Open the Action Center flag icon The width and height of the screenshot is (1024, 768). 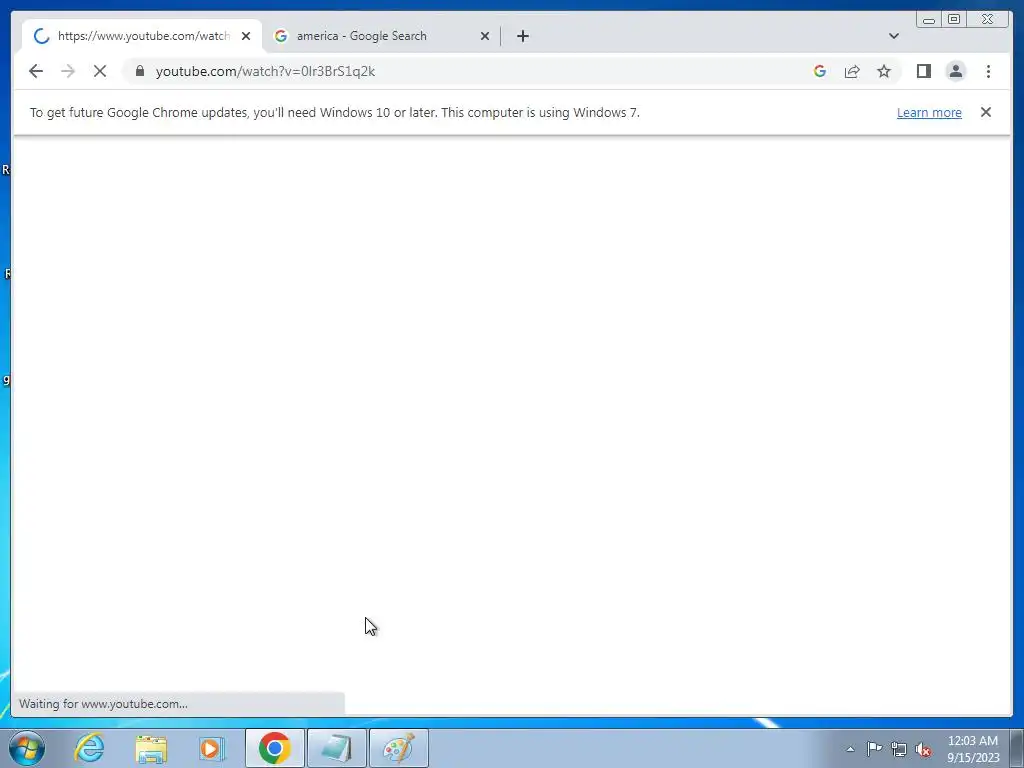coord(874,748)
